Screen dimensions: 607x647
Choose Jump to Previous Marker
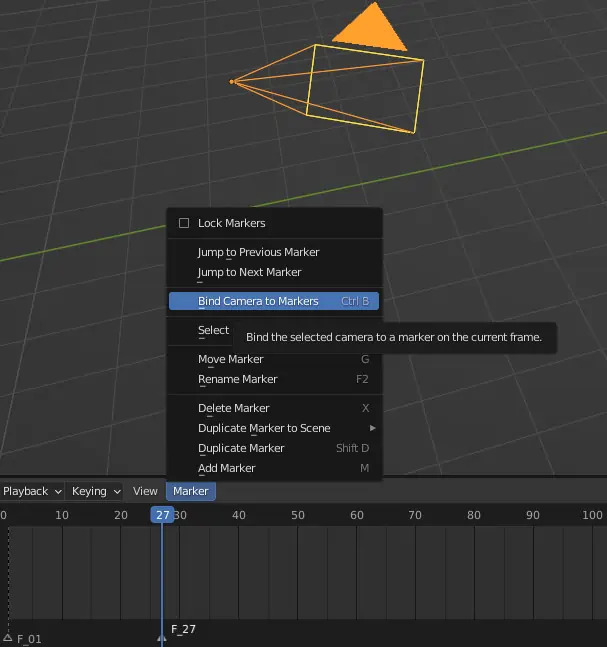[x=258, y=252]
